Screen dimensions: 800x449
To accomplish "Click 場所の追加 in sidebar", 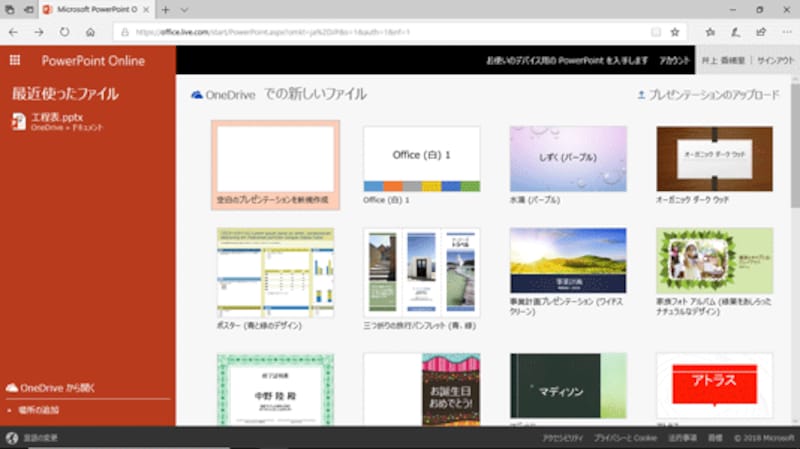I will pos(35,410).
